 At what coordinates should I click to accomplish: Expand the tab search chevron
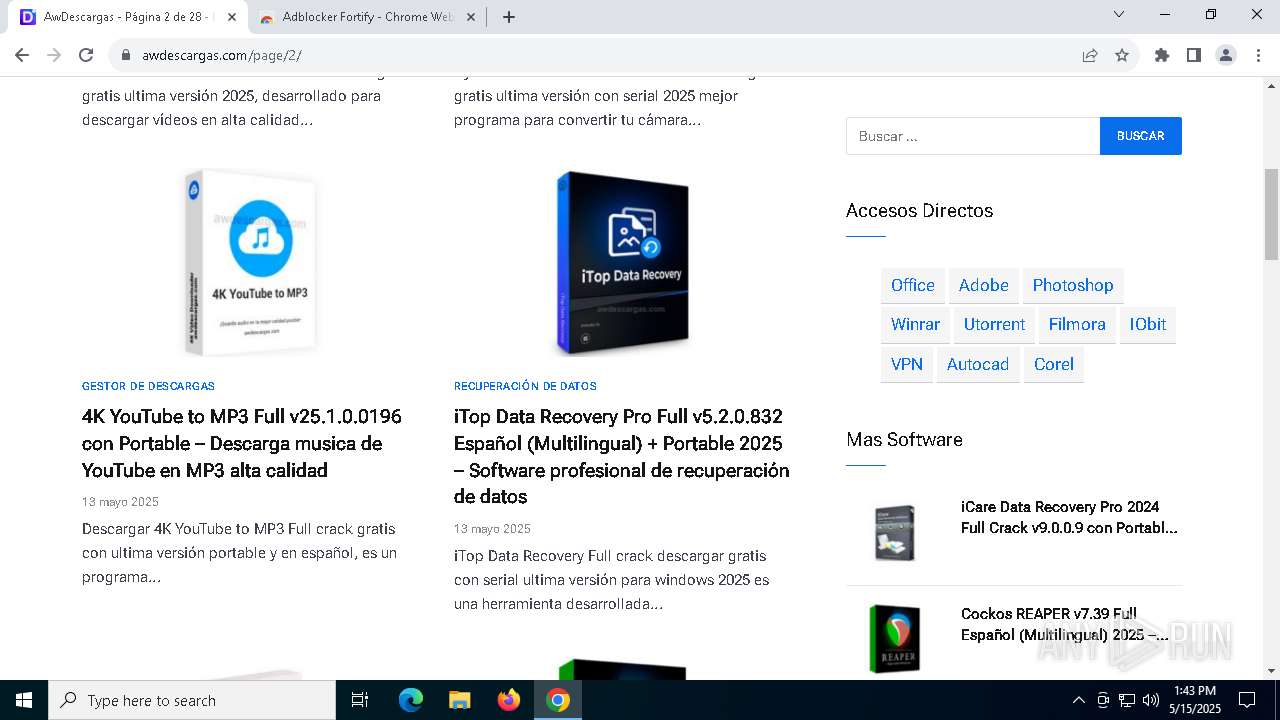[x=1119, y=14]
